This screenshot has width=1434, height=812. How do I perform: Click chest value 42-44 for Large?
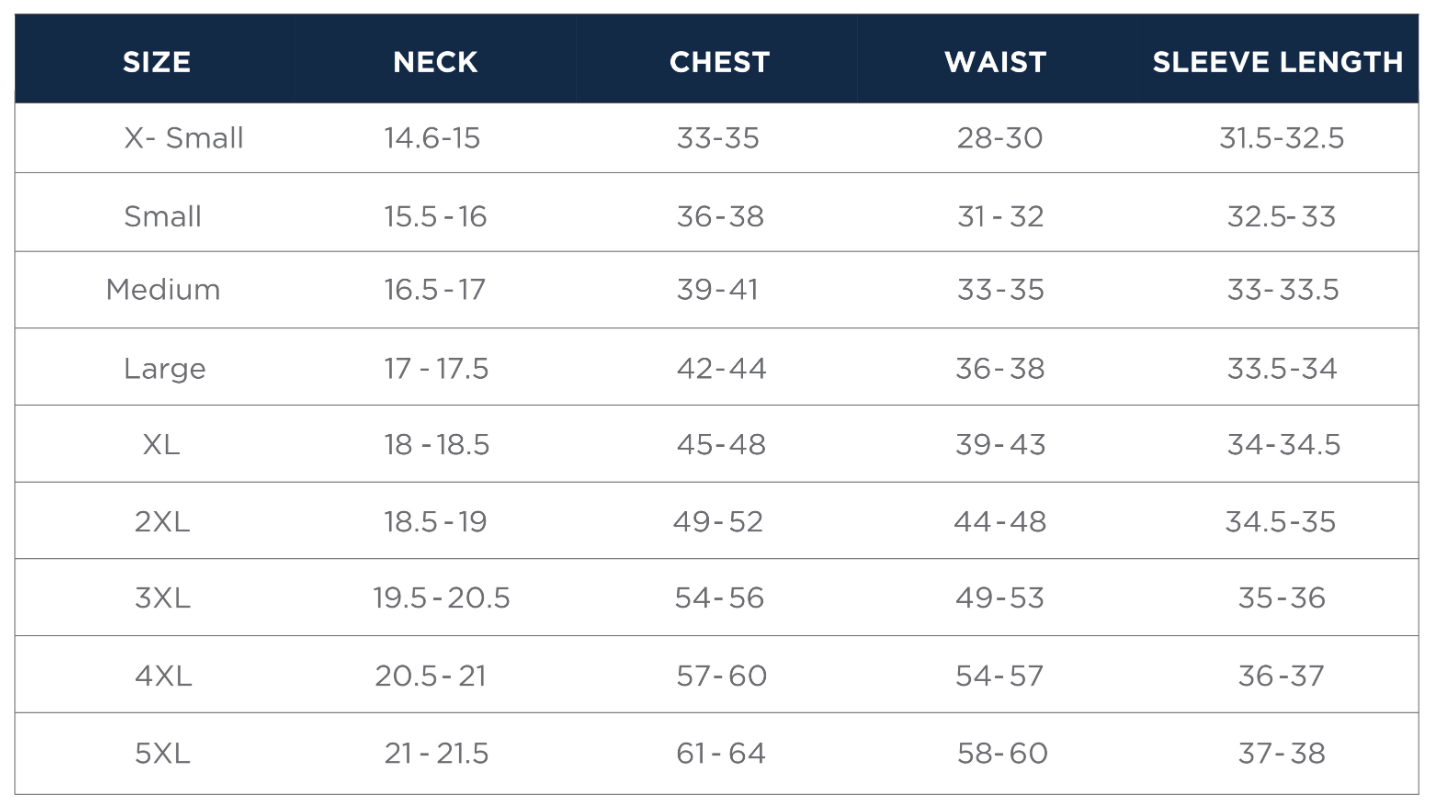[721, 369]
